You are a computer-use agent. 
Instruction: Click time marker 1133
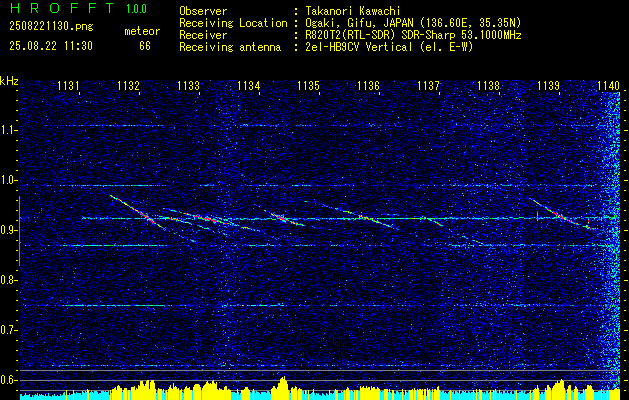point(188,86)
